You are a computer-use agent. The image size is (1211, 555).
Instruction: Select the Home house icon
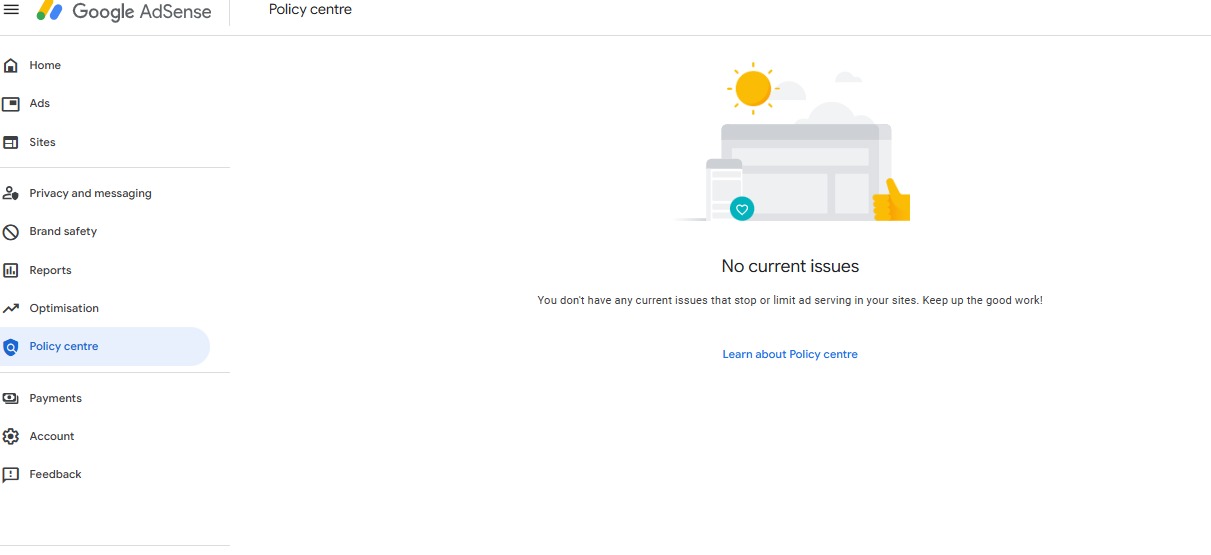pos(11,66)
